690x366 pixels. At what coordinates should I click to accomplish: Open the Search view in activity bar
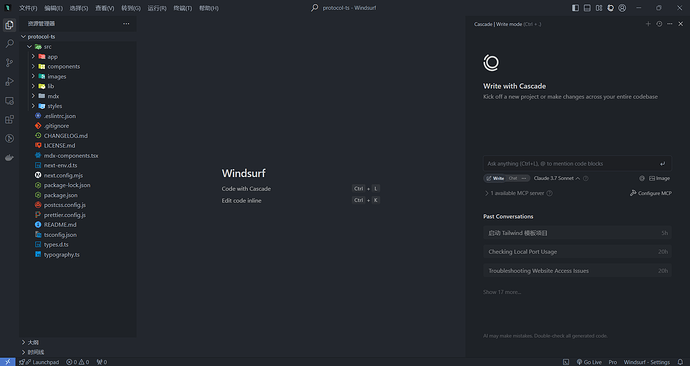9,44
